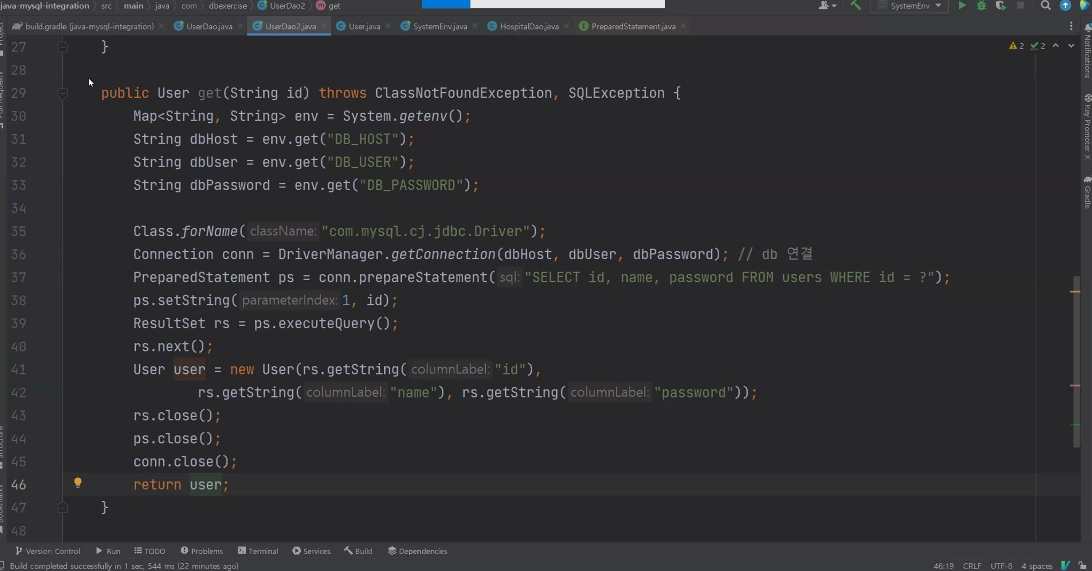Viewport: 1092px width, 571px height.
Task: Run the SystemEnv configuration
Action: 962,6
